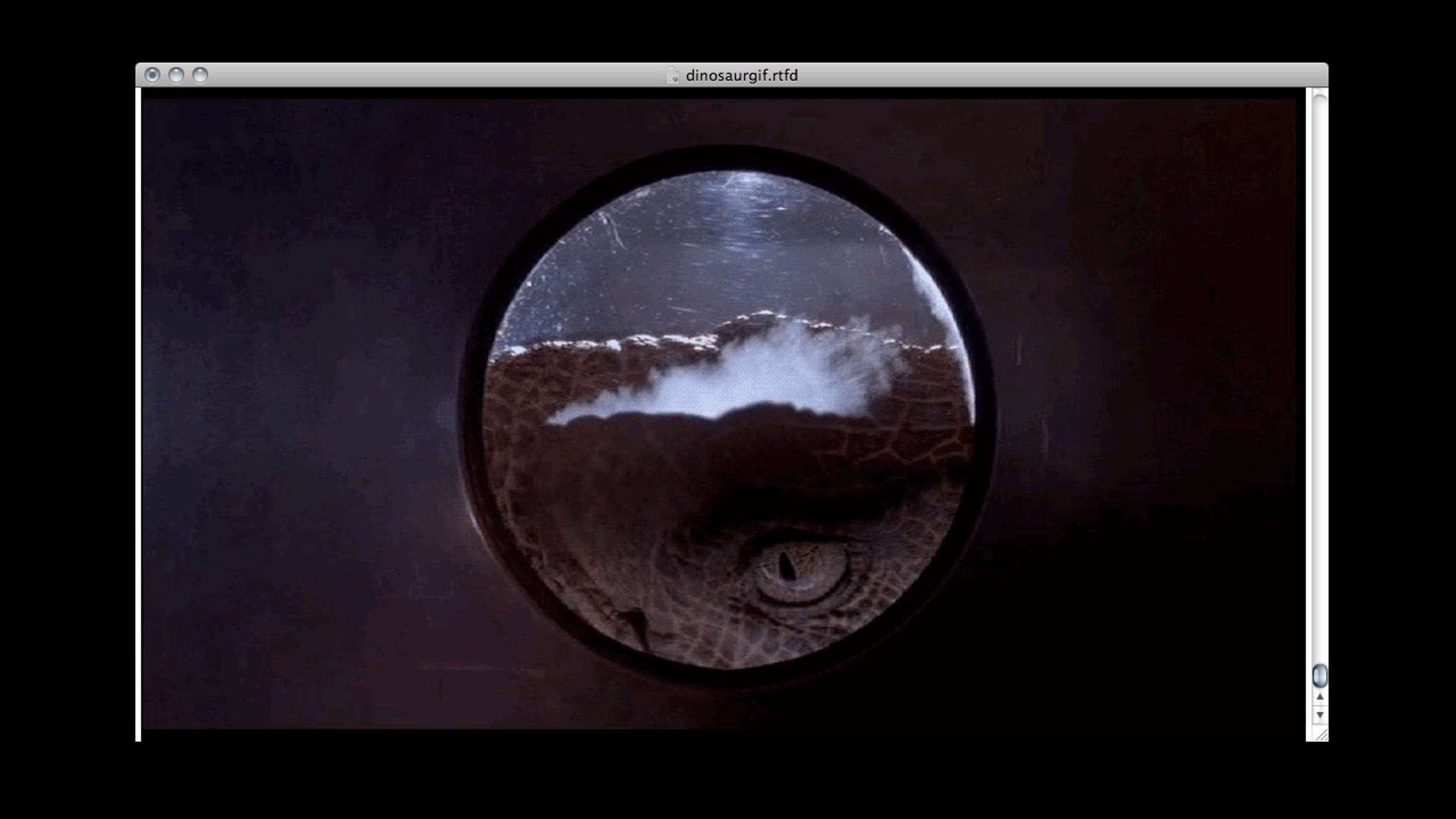Click the document proxy icon beside dinosaurgif.rtfd

click(673, 75)
